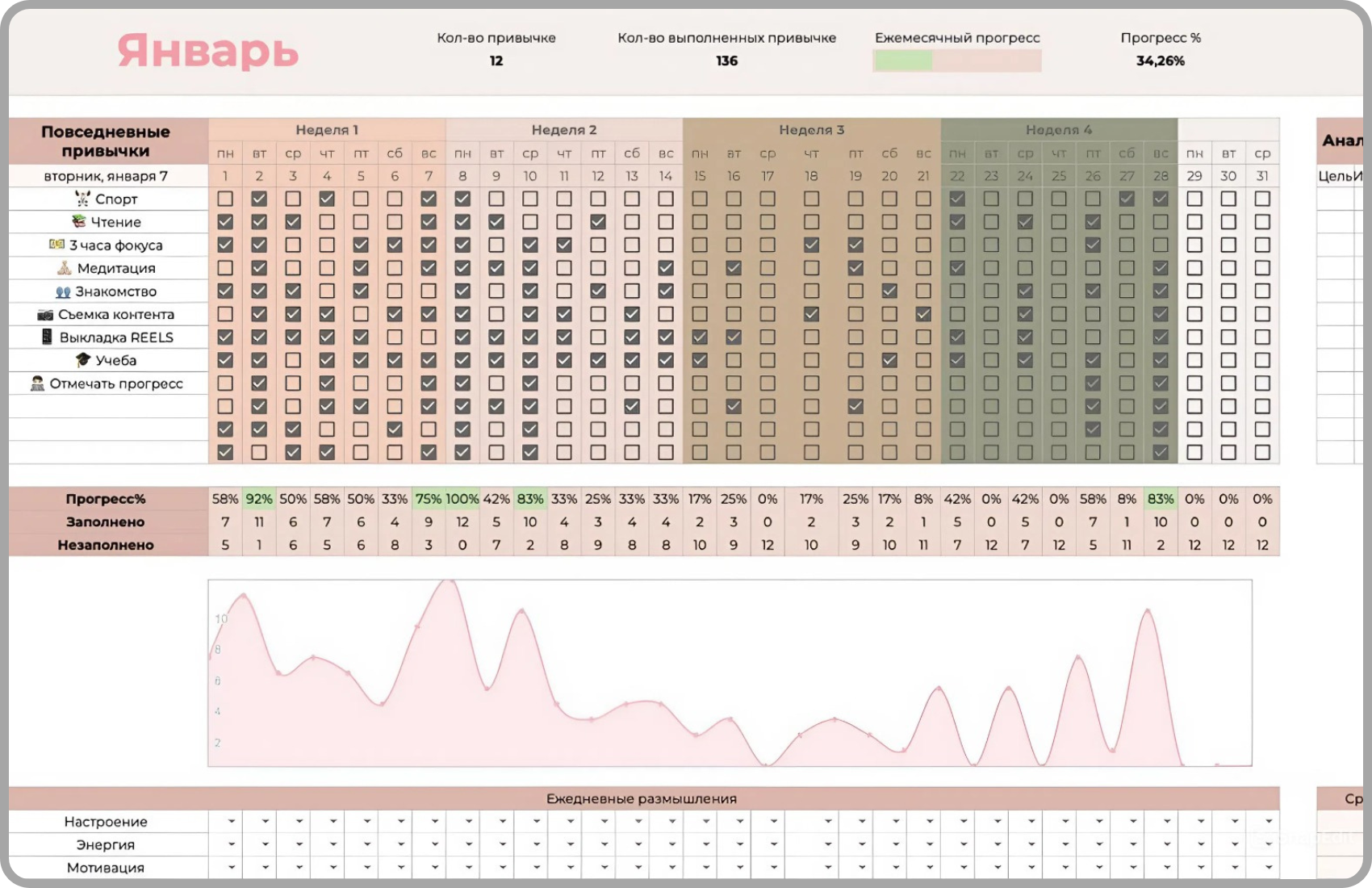Select the Неделя 1 header

coord(327,130)
